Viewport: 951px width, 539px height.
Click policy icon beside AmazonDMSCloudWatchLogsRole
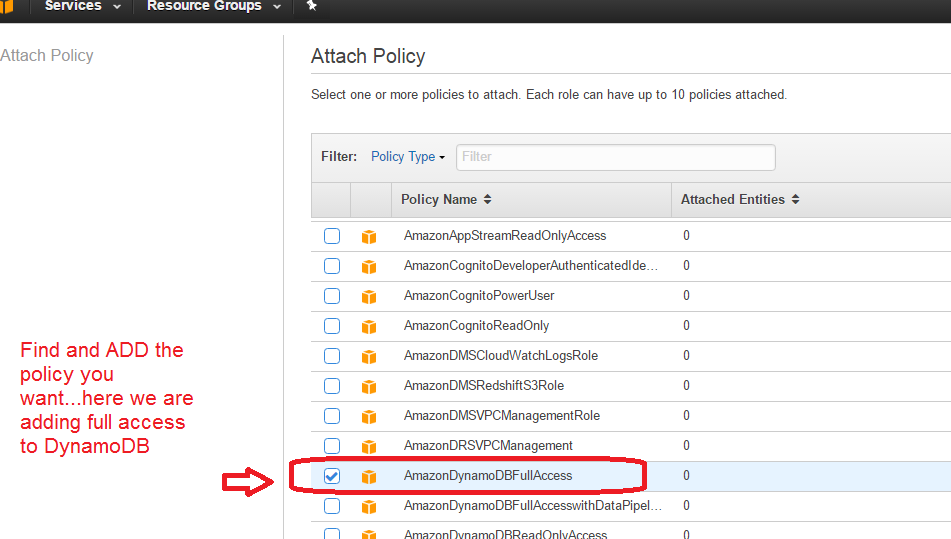[368, 357]
